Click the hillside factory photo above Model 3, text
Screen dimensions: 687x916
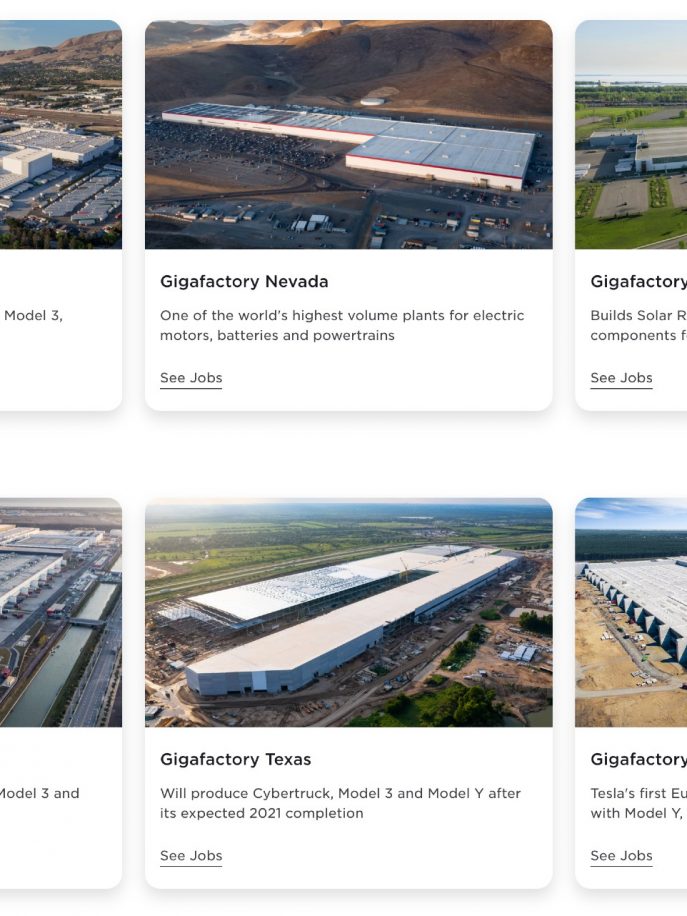click(61, 135)
